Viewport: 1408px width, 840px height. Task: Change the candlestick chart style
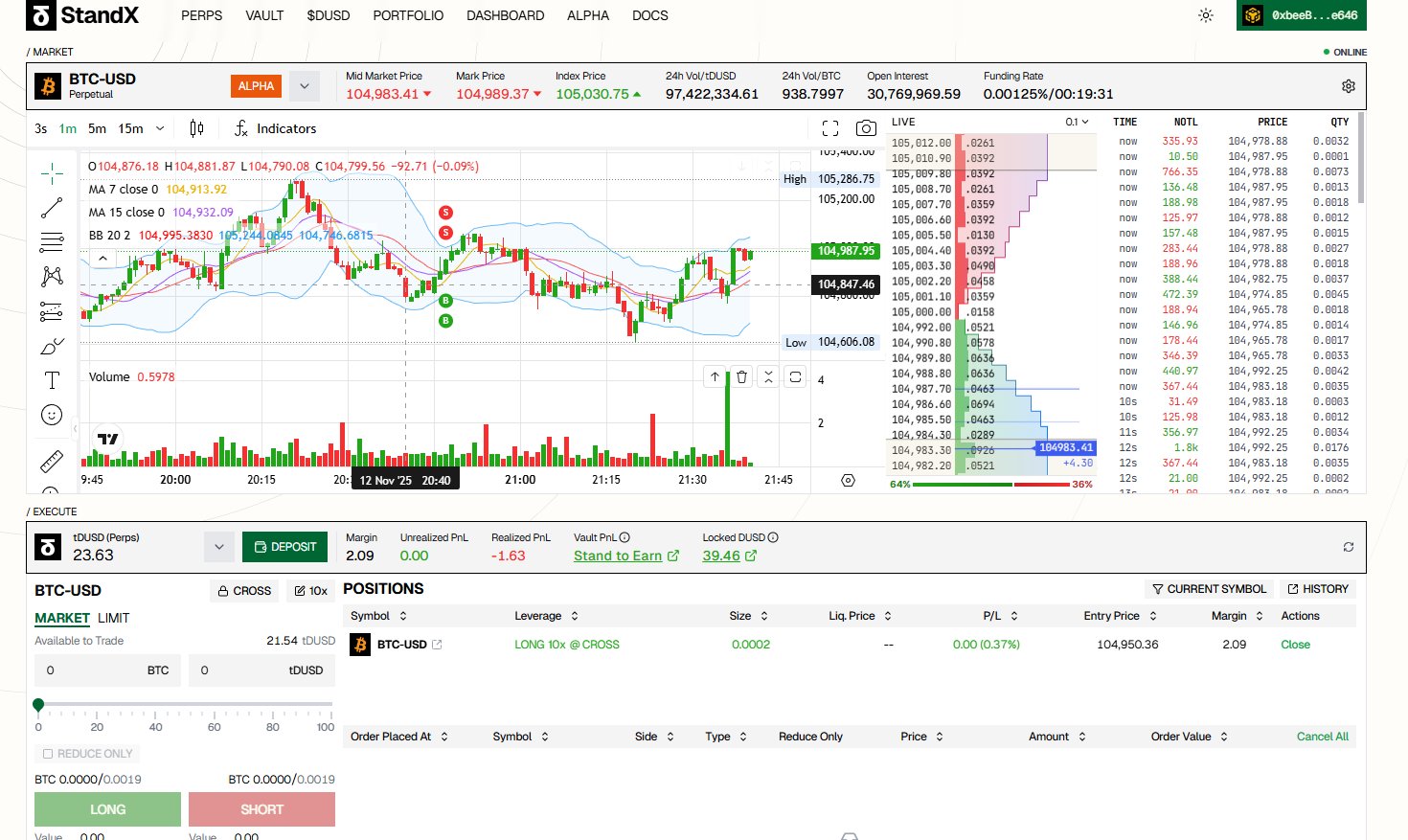pyautogui.click(x=196, y=128)
